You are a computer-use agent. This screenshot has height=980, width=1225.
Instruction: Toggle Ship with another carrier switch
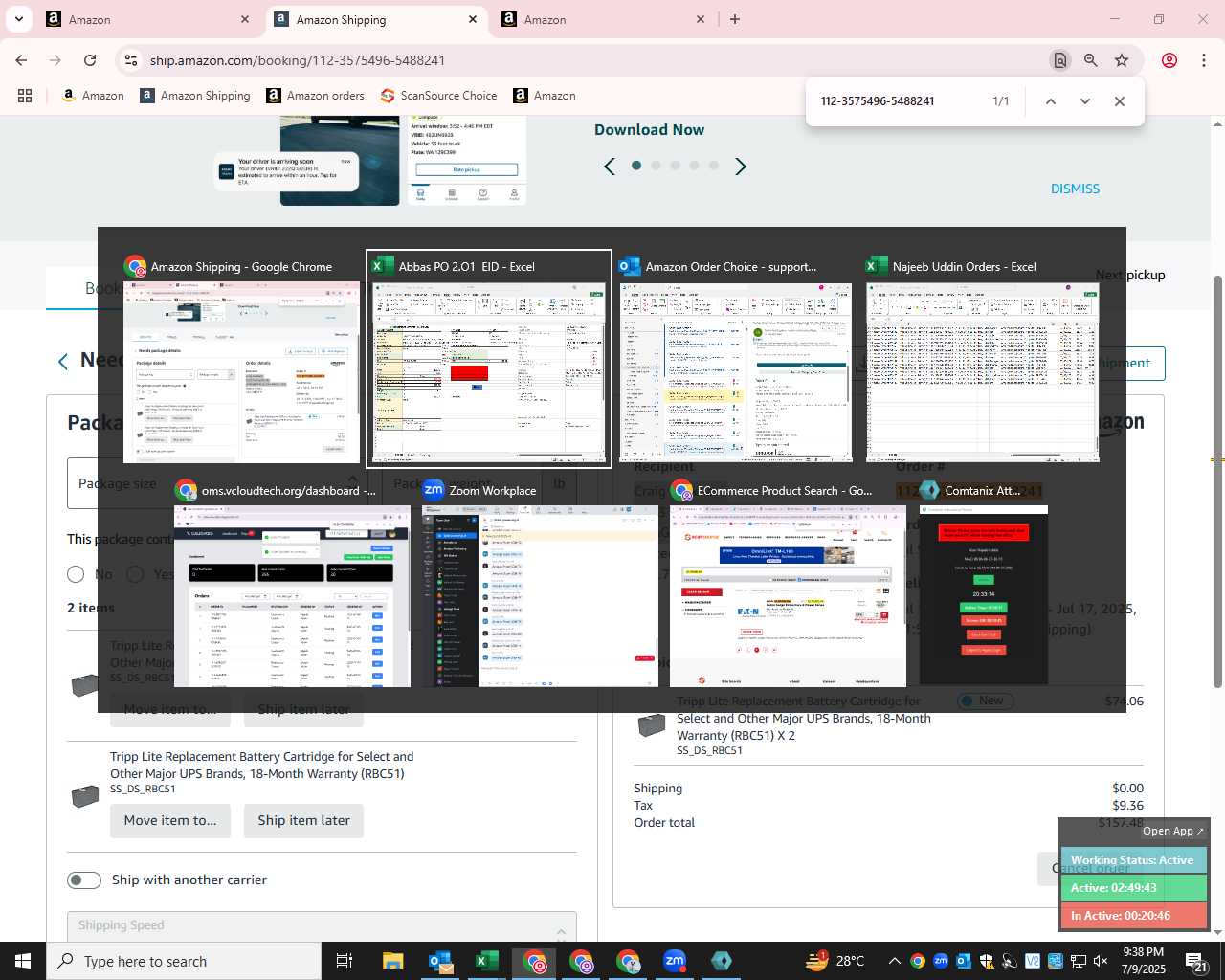pos(84,880)
